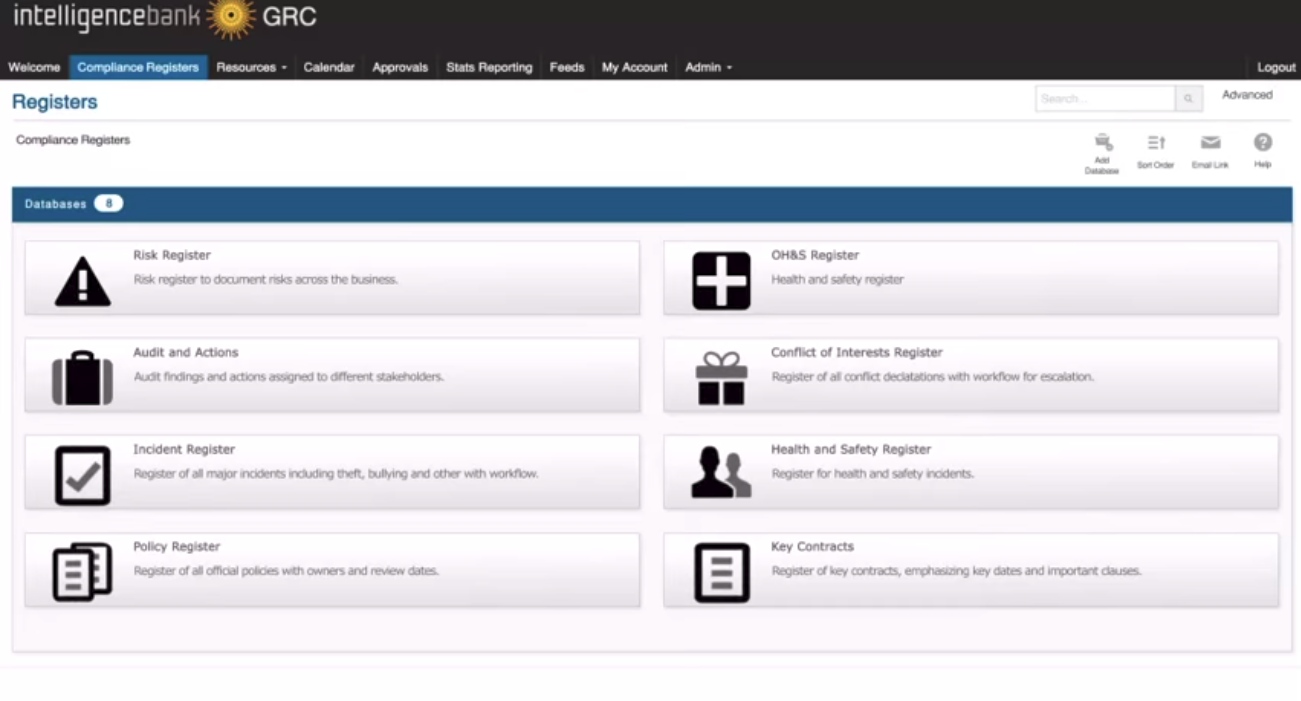1301x701 pixels.
Task: Open the Audit and Actions title
Action: click(x=186, y=352)
